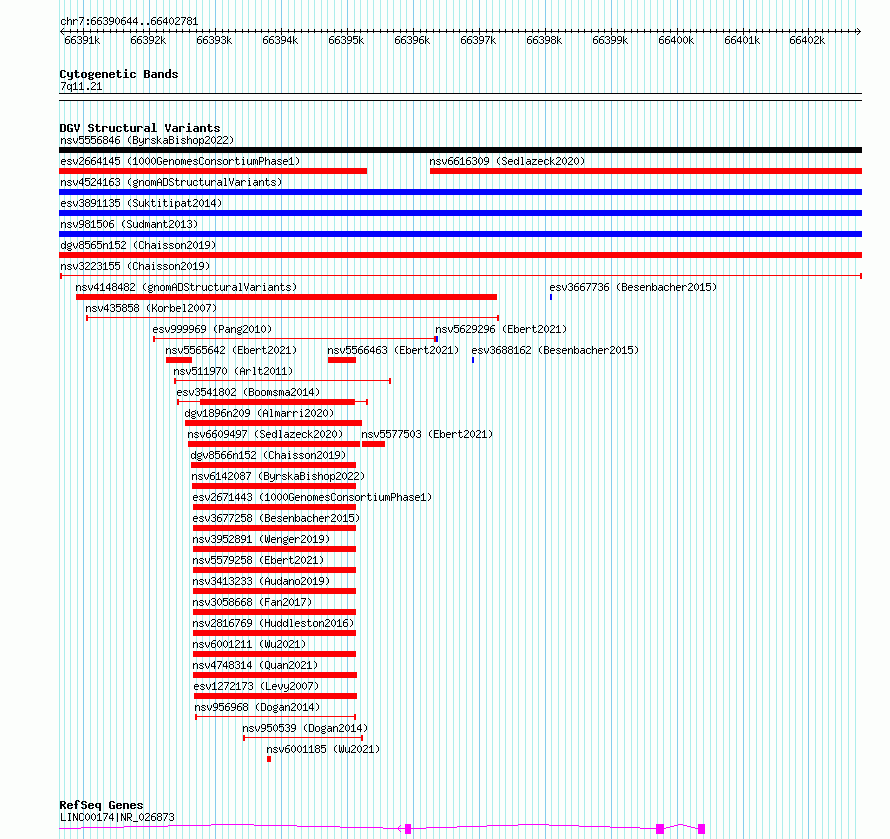Click nsv3413233 (Audano2019) label
Screen dimensions: 890x839
261,581
